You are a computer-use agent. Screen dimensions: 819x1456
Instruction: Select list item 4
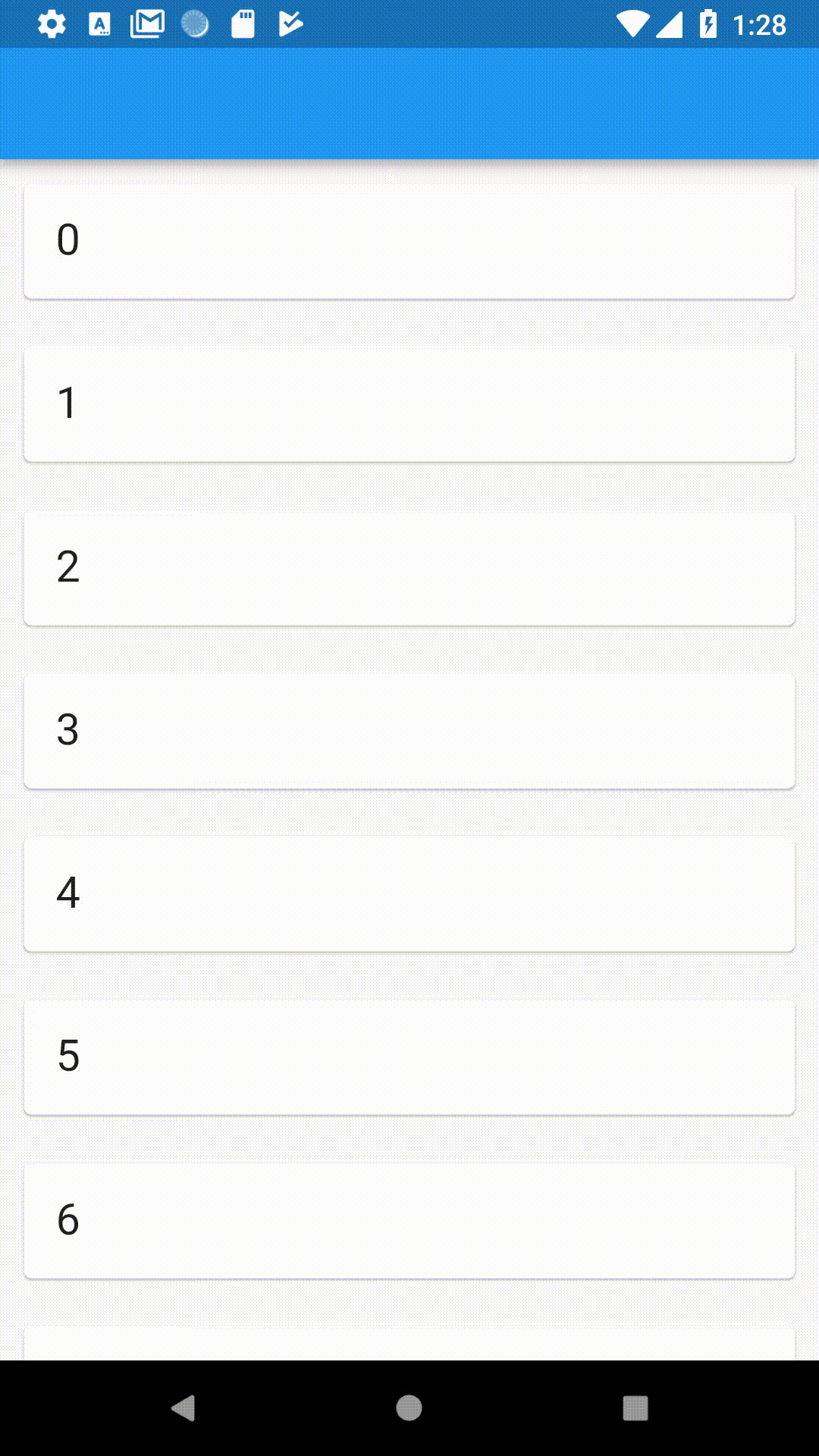[409, 894]
